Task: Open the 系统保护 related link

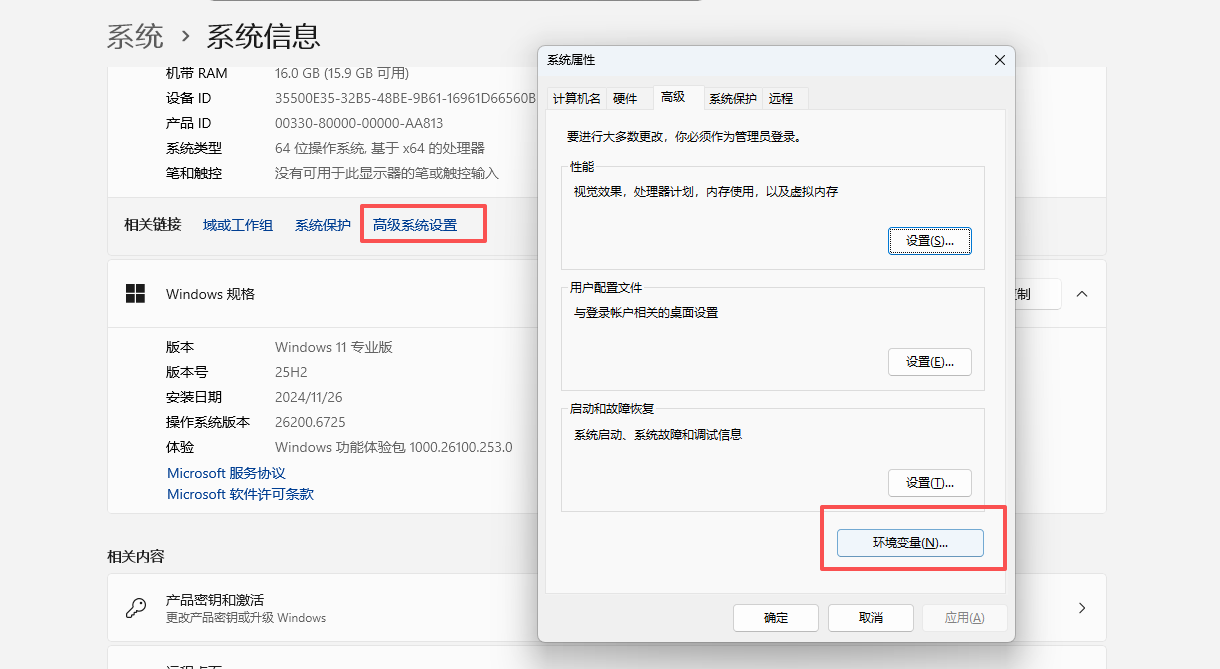Action: click(x=322, y=225)
